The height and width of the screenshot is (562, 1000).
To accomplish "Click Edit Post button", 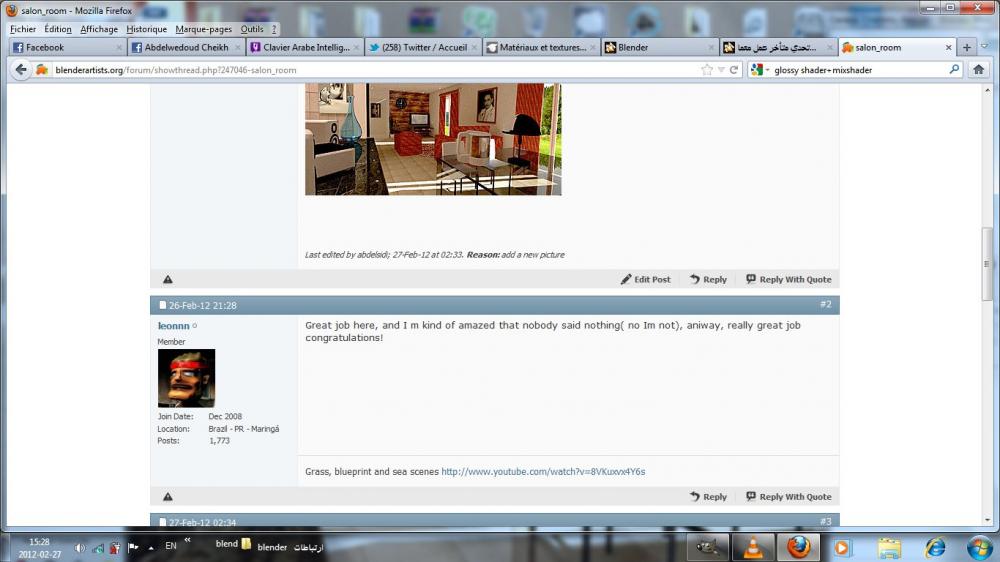I will [x=645, y=279].
